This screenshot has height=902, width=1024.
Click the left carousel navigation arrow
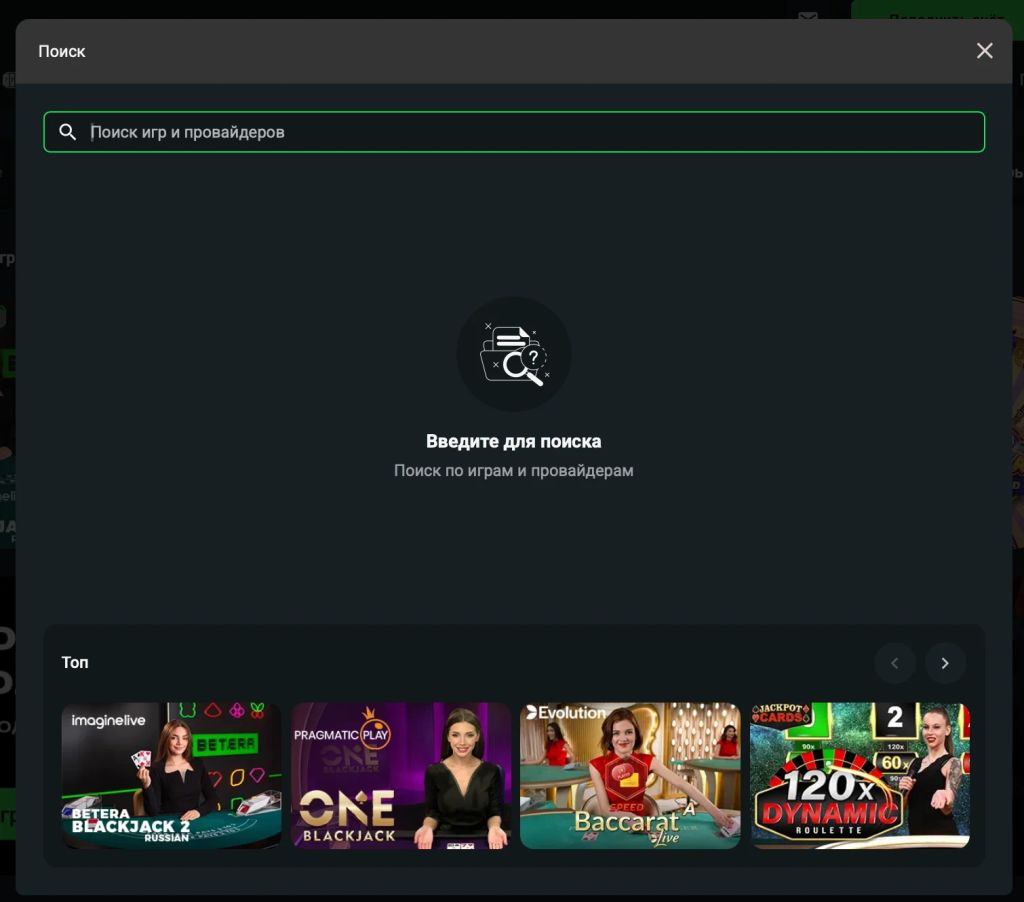click(x=895, y=662)
